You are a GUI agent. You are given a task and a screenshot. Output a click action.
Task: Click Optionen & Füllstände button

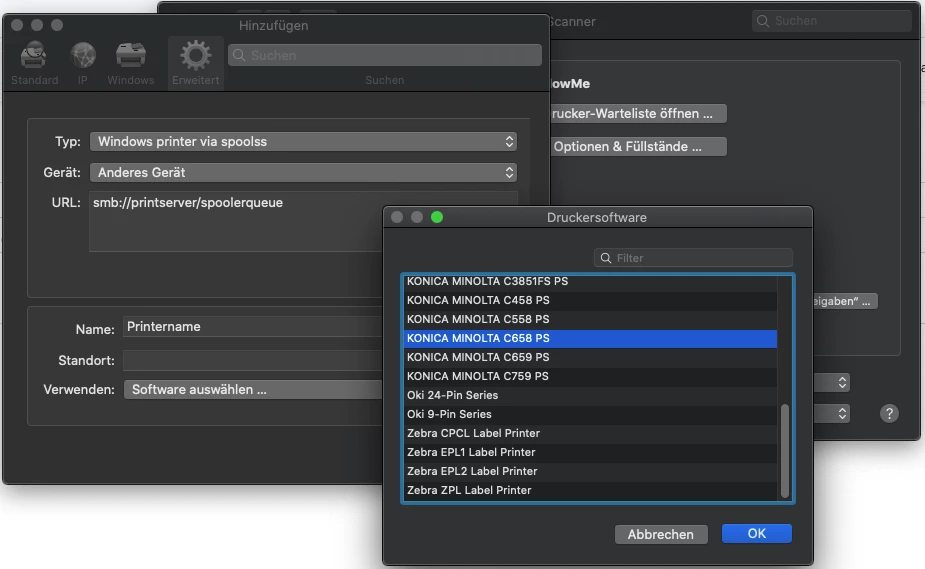(637, 146)
